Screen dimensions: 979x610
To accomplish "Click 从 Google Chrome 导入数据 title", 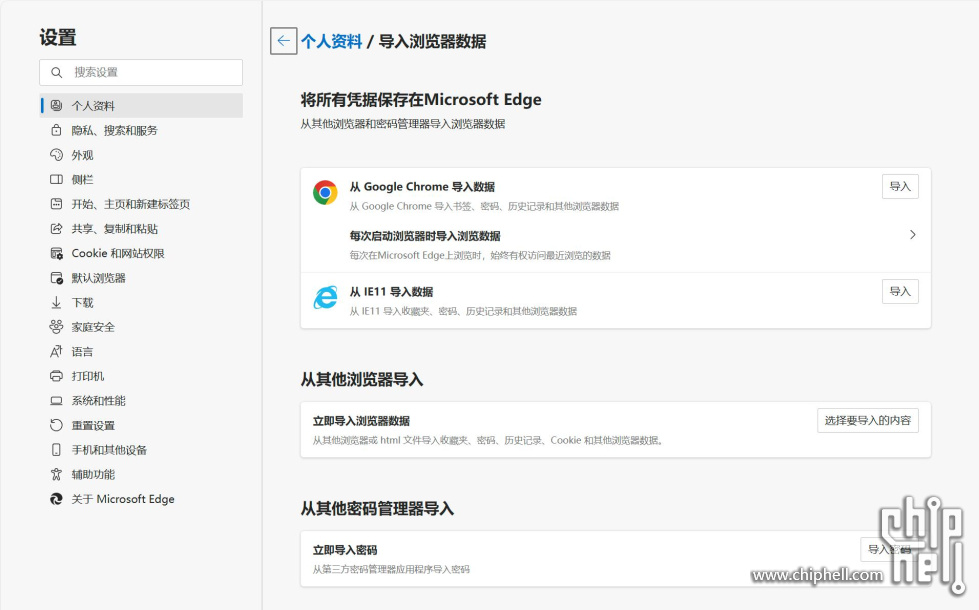I will coord(422,187).
